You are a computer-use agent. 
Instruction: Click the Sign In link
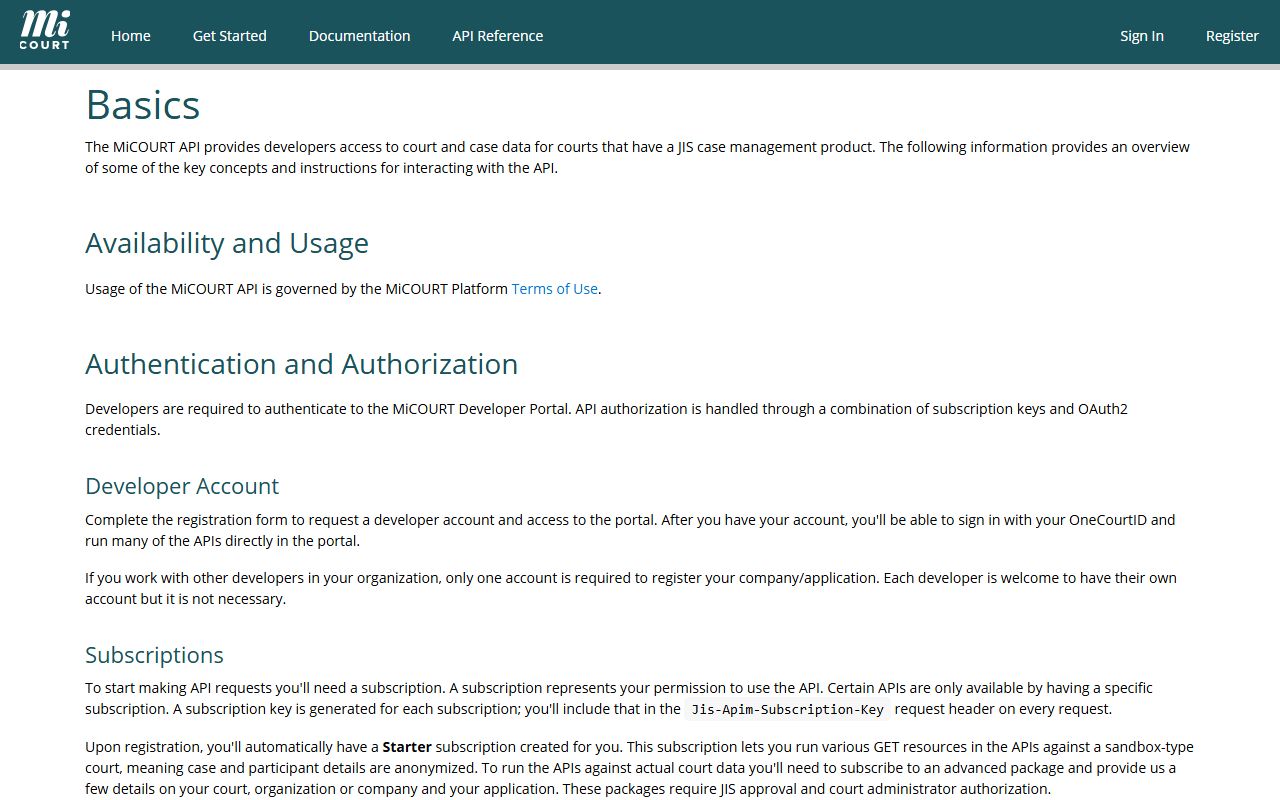(1142, 36)
